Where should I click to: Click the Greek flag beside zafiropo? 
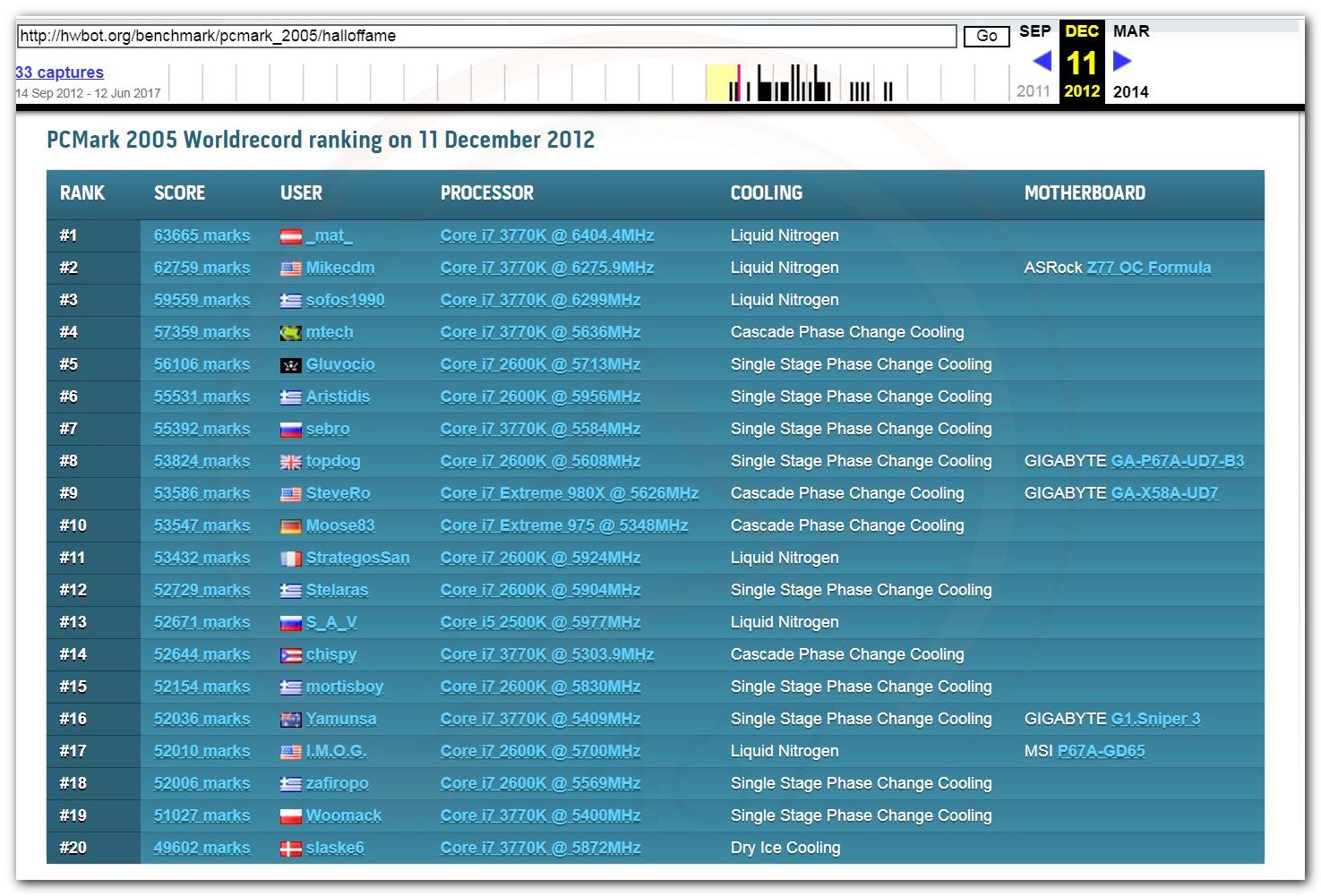pos(290,784)
